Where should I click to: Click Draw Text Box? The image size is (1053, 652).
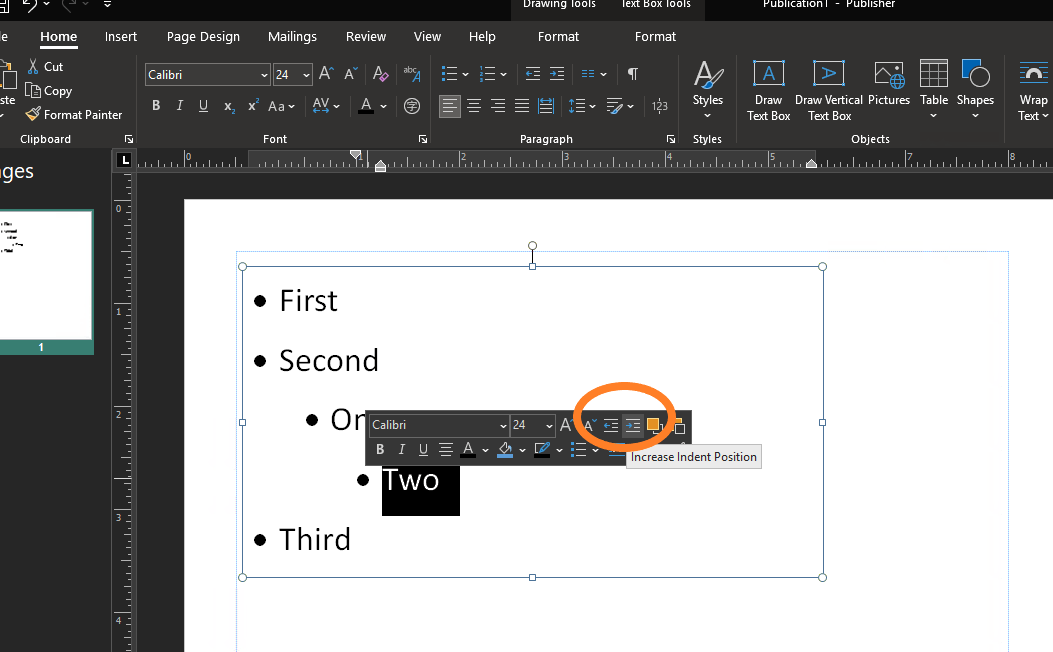pyautogui.click(x=769, y=91)
